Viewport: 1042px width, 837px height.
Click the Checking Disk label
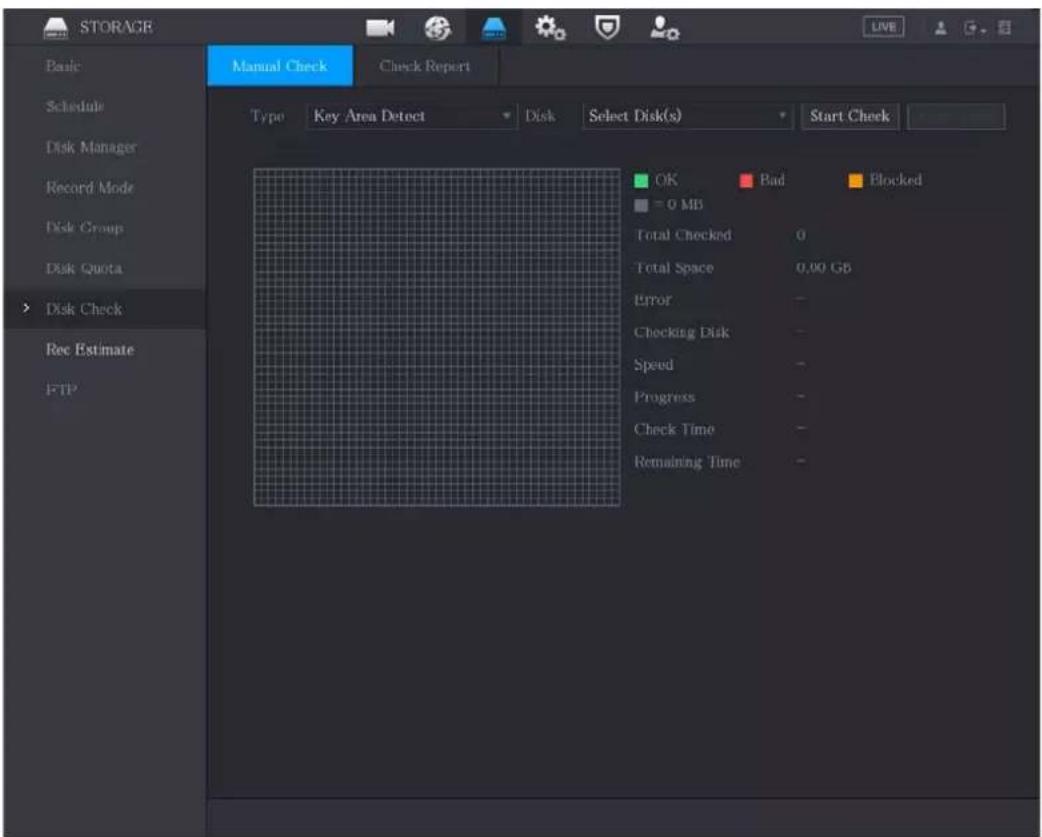(681, 332)
